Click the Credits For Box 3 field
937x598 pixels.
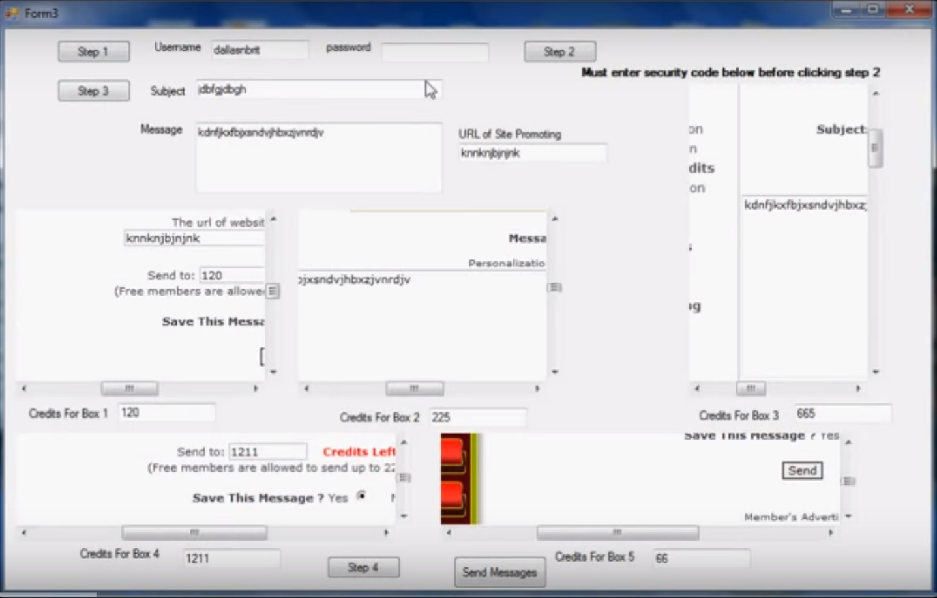pos(842,414)
